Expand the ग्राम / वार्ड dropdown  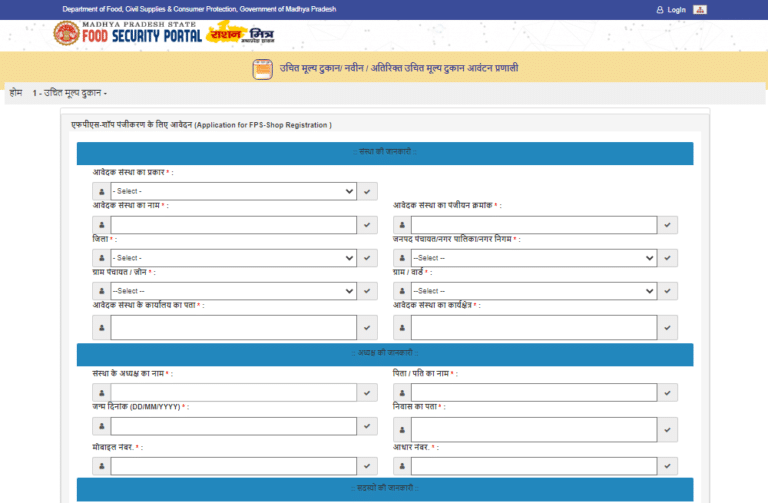click(534, 291)
